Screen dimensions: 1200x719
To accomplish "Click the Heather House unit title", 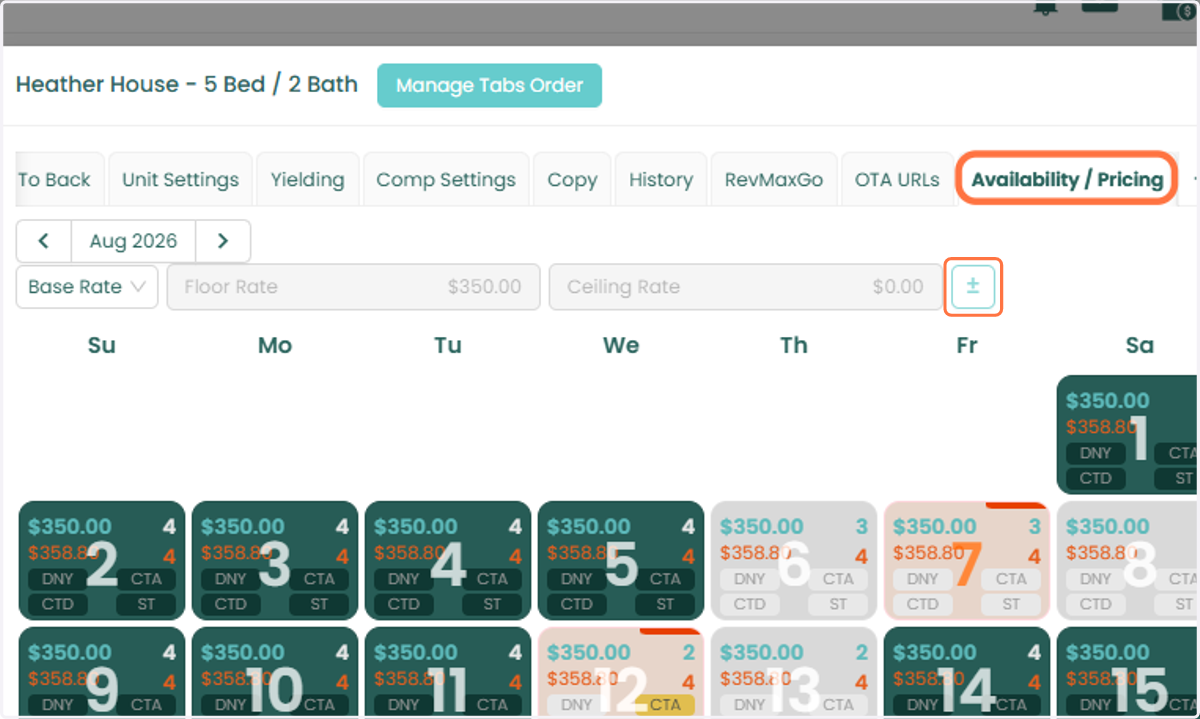I will (x=187, y=85).
